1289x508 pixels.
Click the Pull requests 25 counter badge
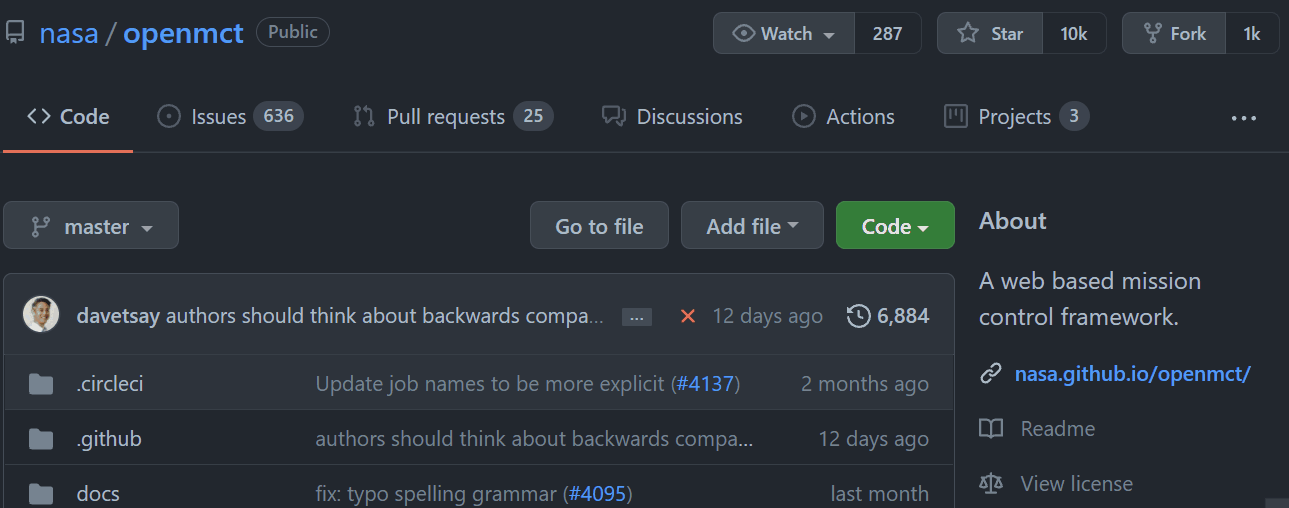533,116
